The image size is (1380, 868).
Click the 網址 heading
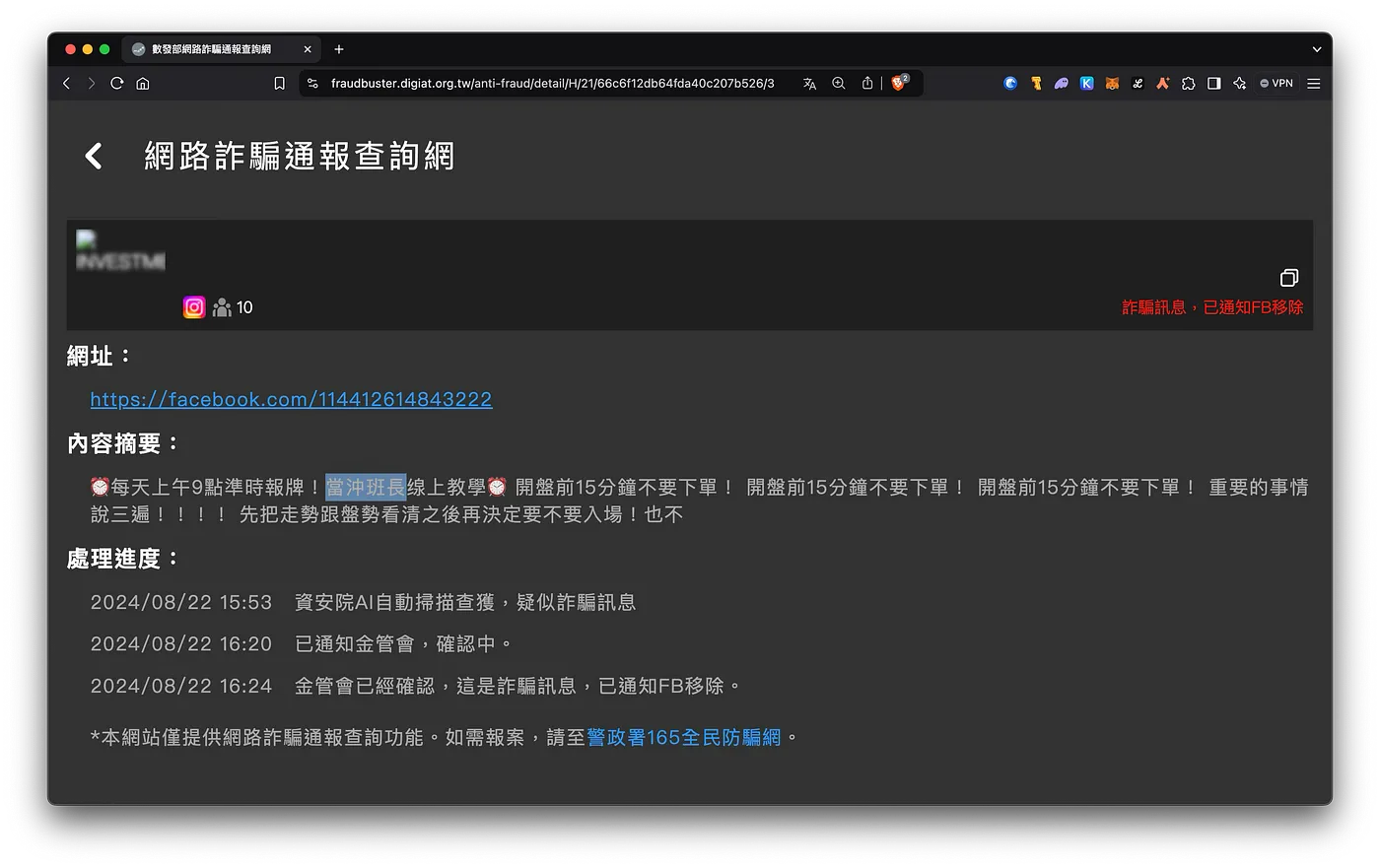click(x=99, y=356)
